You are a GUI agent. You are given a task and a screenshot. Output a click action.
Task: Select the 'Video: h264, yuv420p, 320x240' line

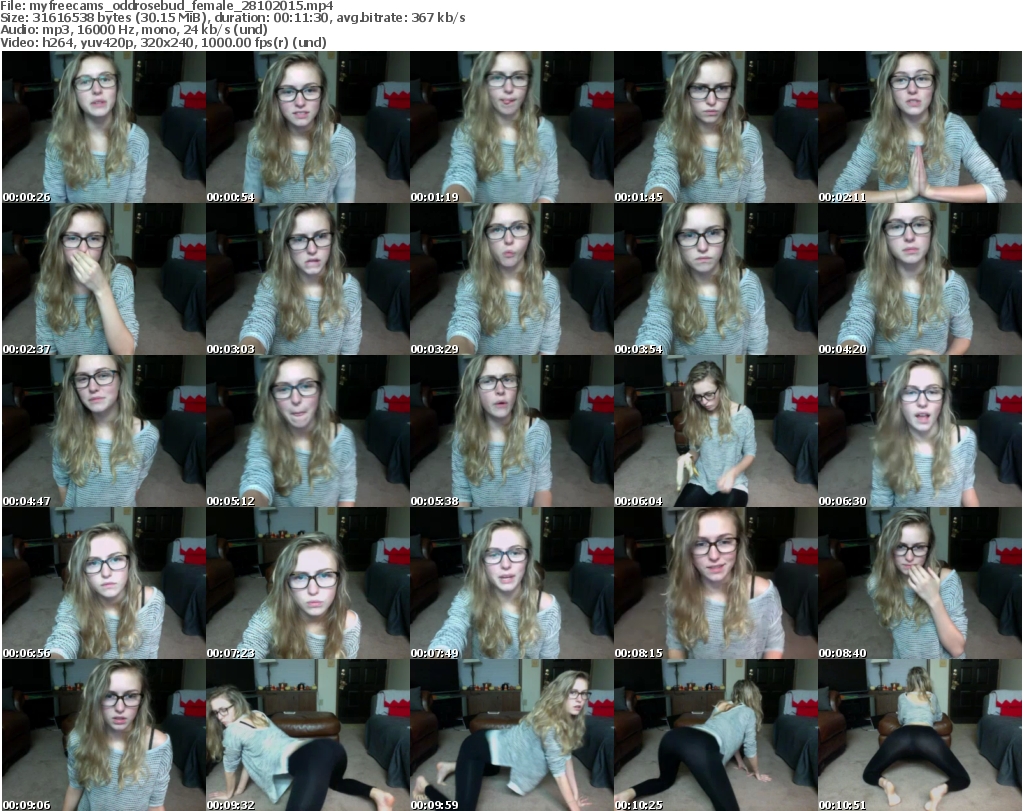[x=163, y=42]
